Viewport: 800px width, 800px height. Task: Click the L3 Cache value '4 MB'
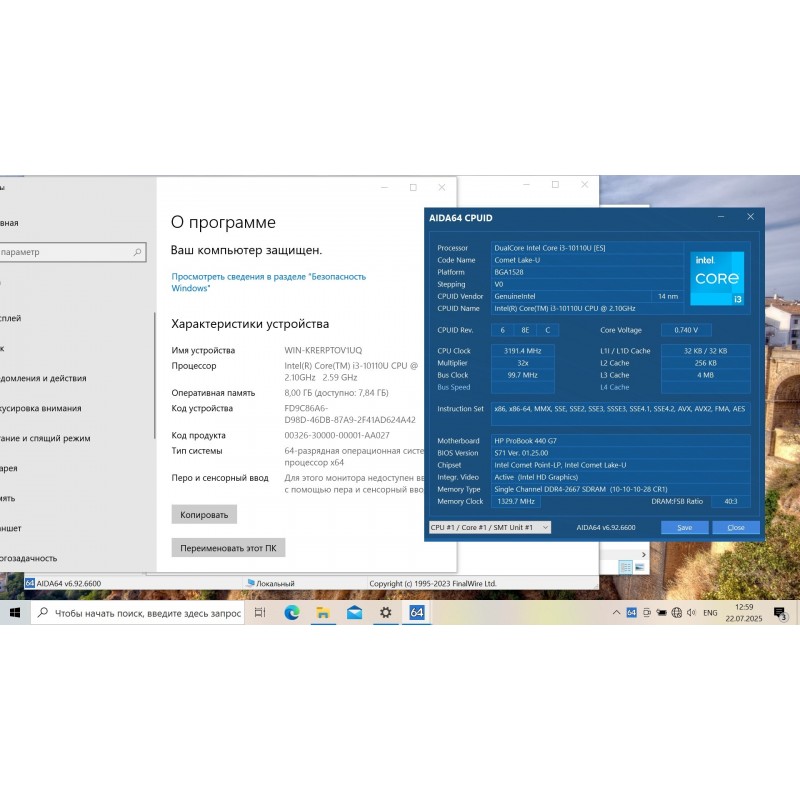[706, 376]
